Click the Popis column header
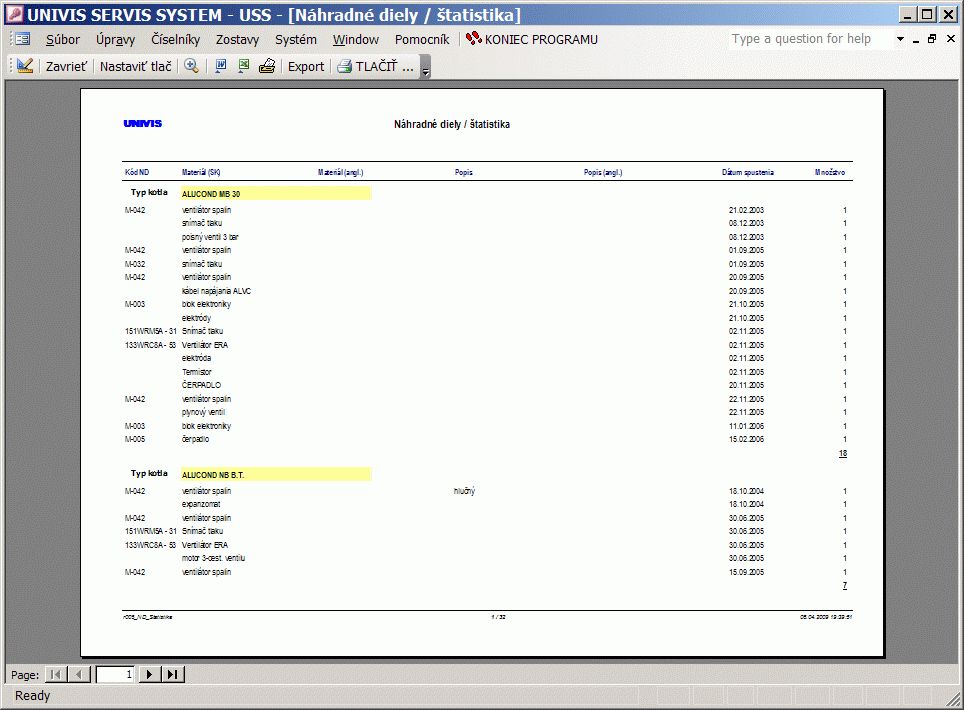 click(464, 172)
